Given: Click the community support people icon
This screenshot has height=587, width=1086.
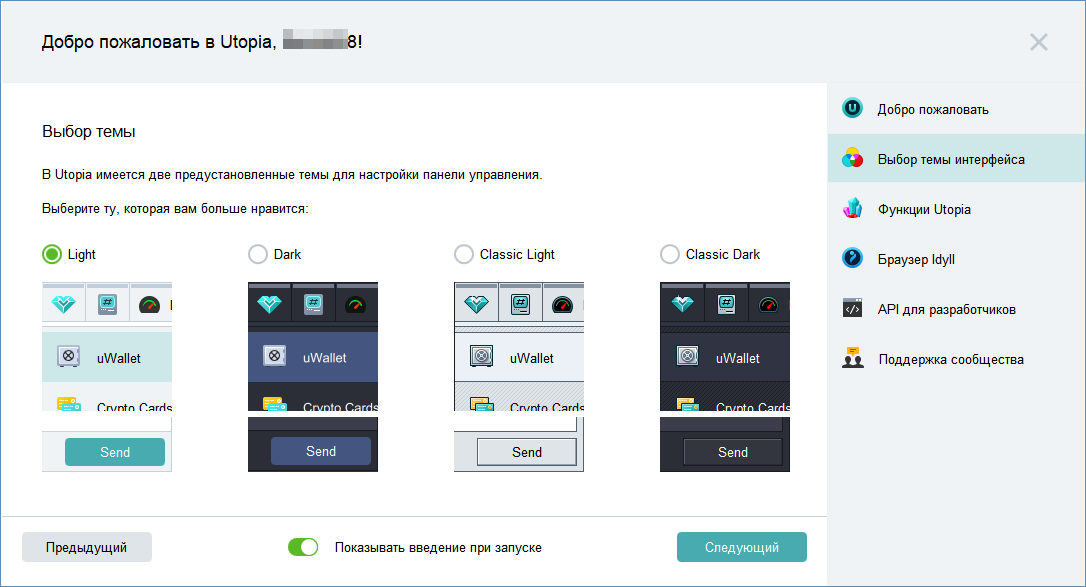Looking at the screenshot, I should pyautogui.click(x=853, y=358).
